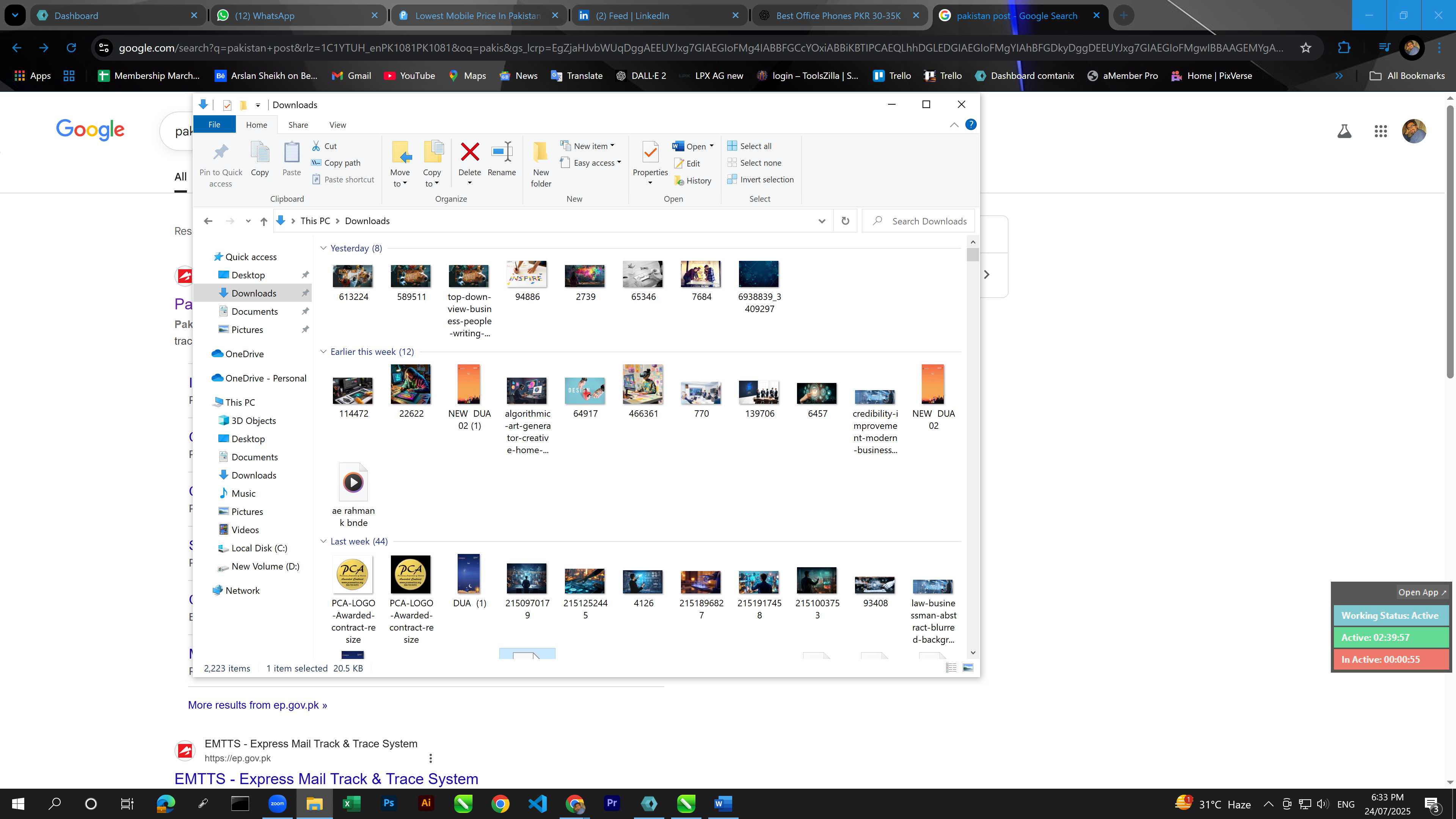Open Premiere Pro from the taskbar
Image resolution: width=1456 pixels, height=819 pixels.
point(612,803)
